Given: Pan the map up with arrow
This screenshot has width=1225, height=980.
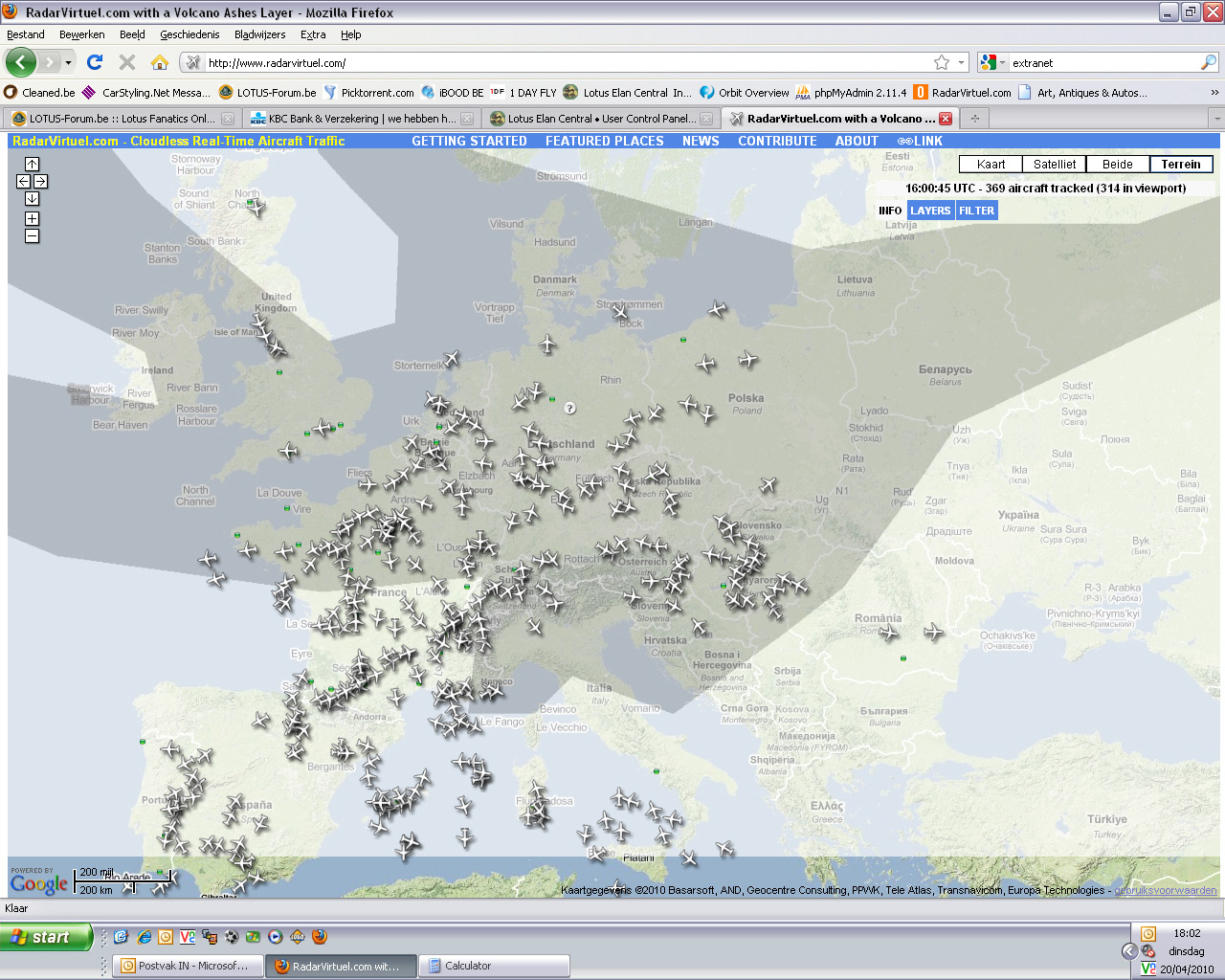Looking at the screenshot, I should [32, 164].
